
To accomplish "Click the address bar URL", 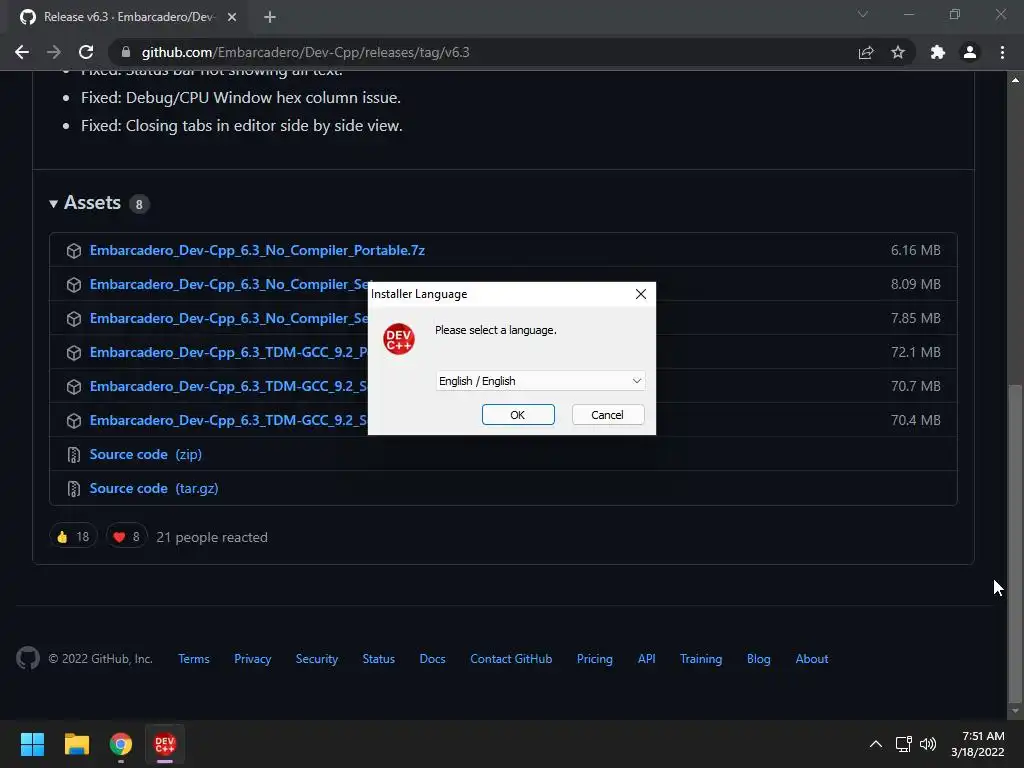I will (306, 52).
